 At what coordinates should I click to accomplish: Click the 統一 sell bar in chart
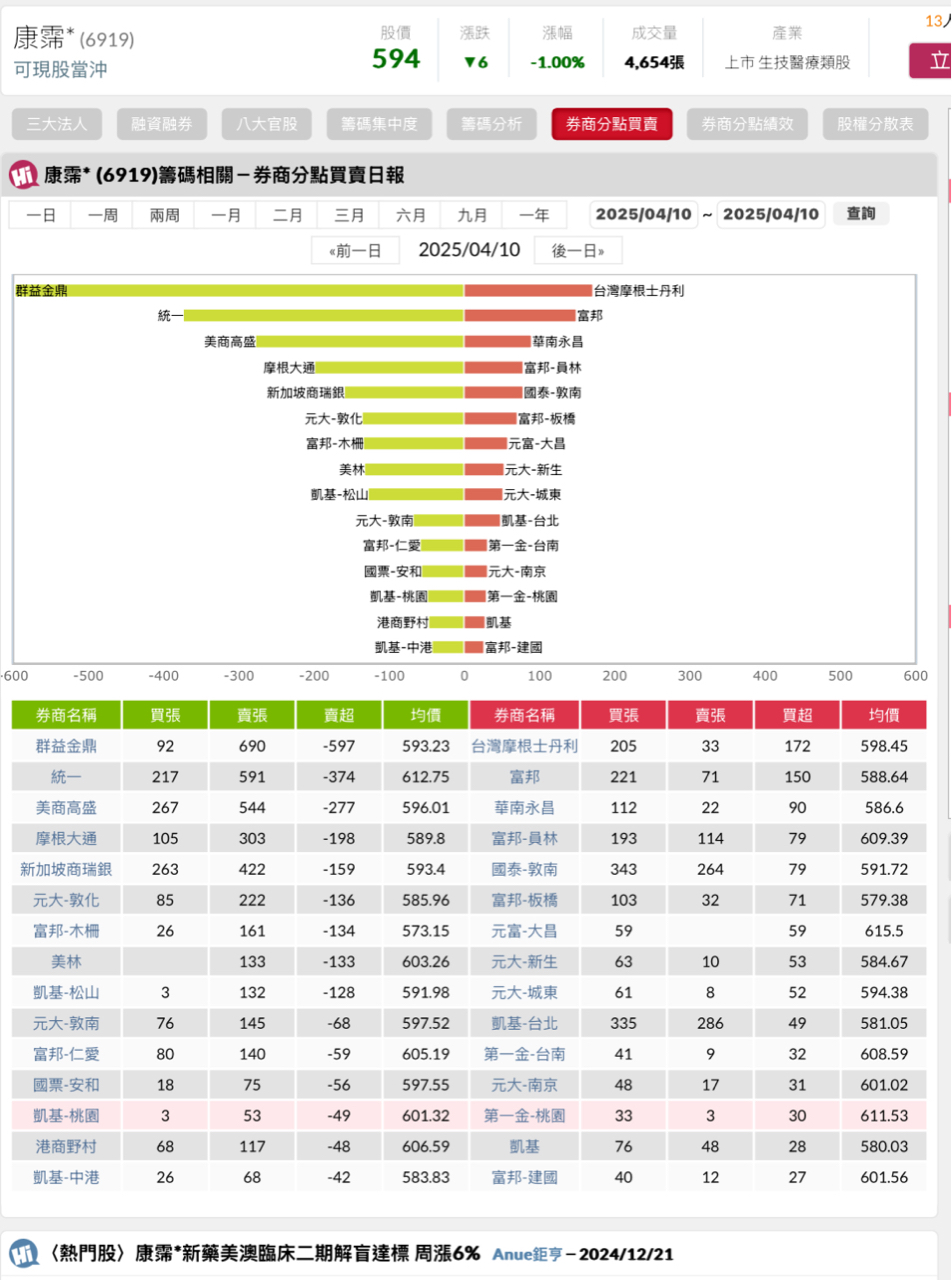tap(324, 316)
